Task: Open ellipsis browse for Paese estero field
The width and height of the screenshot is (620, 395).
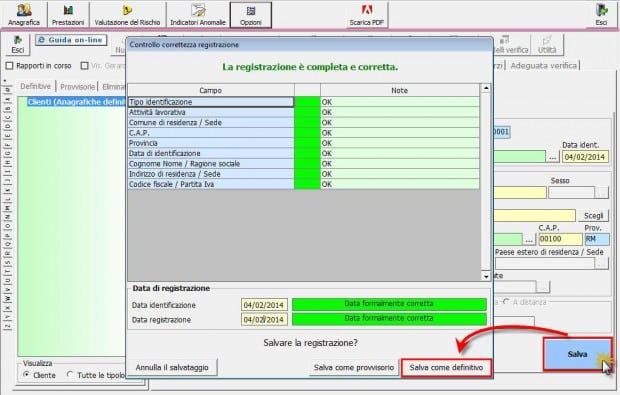Action: pos(601,263)
